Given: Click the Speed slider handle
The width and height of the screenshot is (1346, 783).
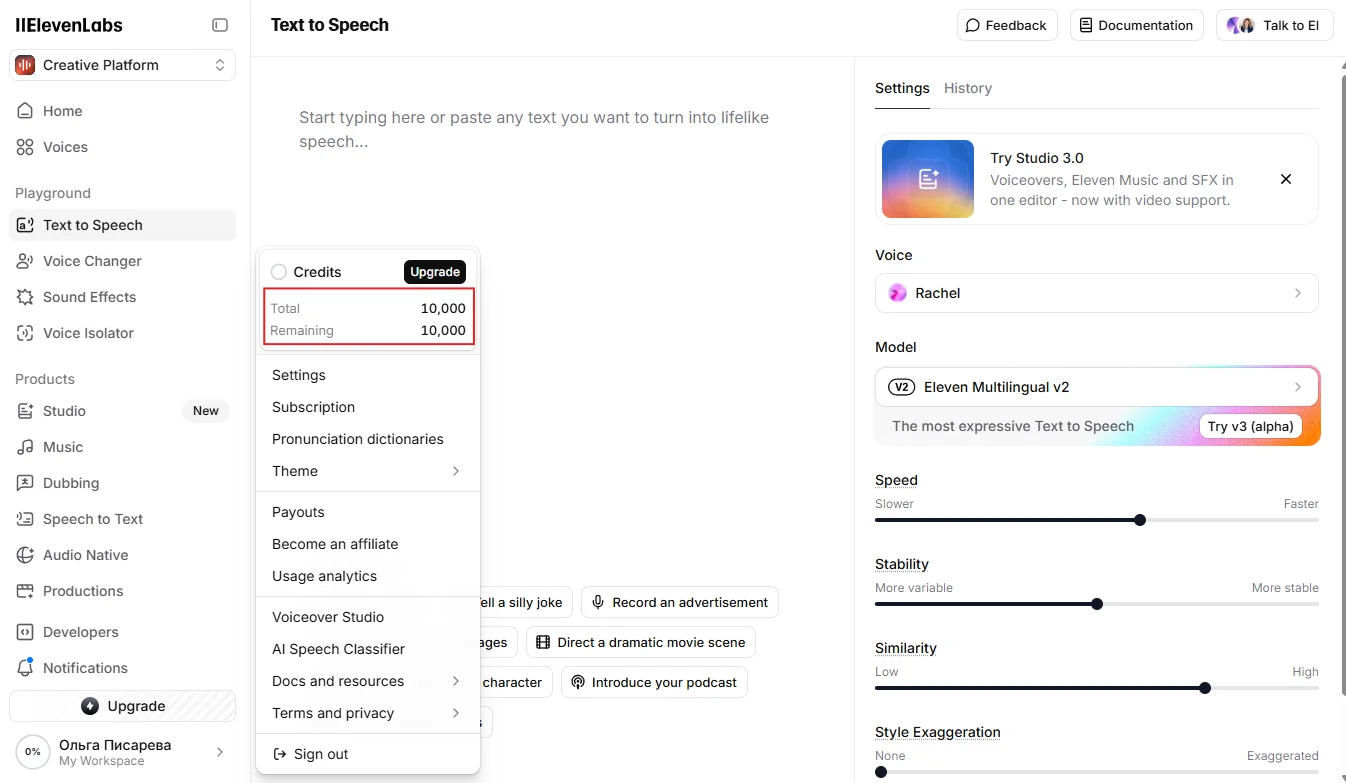Looking at the screenshot, I should pyautogui.click(x=1140, y=520).
